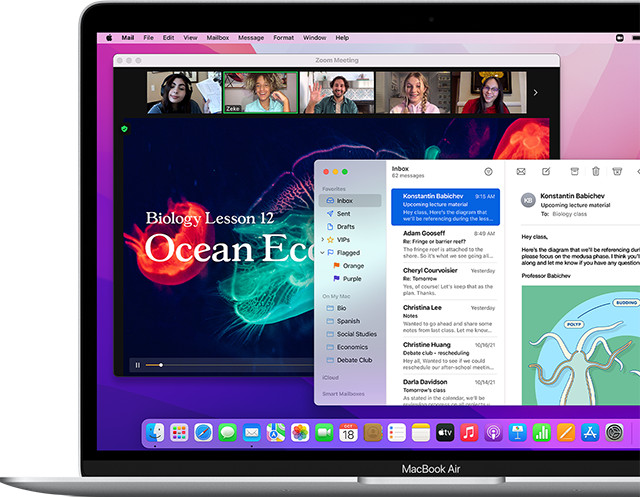Open the View menu
The height and width of the screenshot is (497, 640).
point(190,38)
